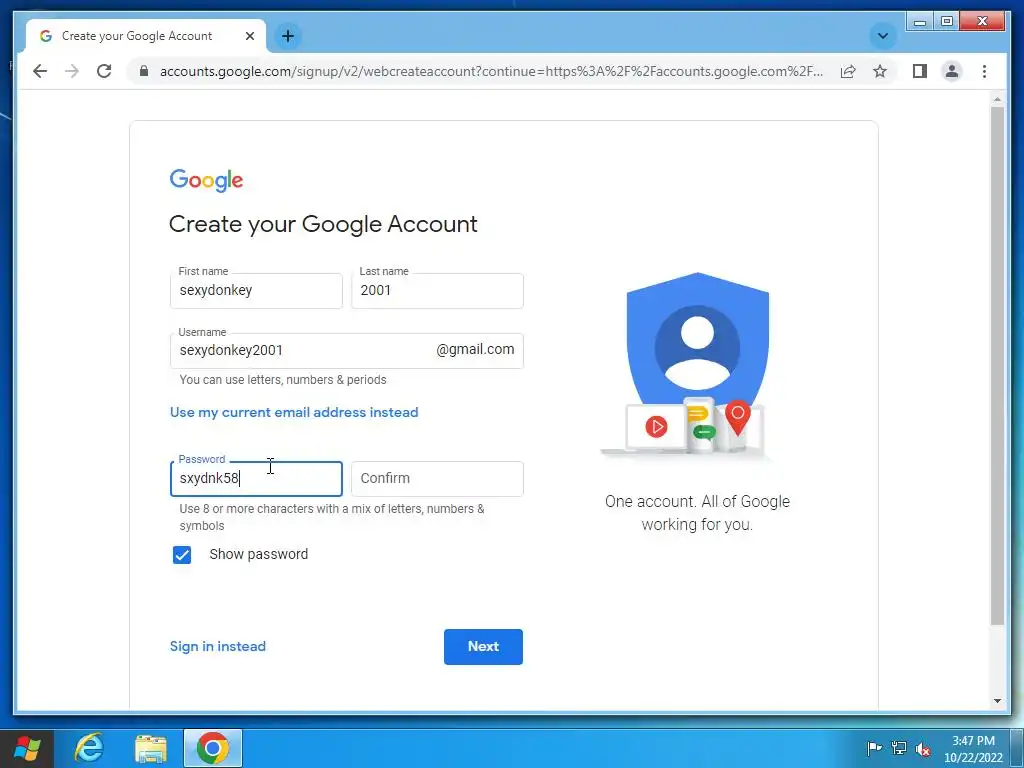Click the share page icon in address bar

click(848, 71)
